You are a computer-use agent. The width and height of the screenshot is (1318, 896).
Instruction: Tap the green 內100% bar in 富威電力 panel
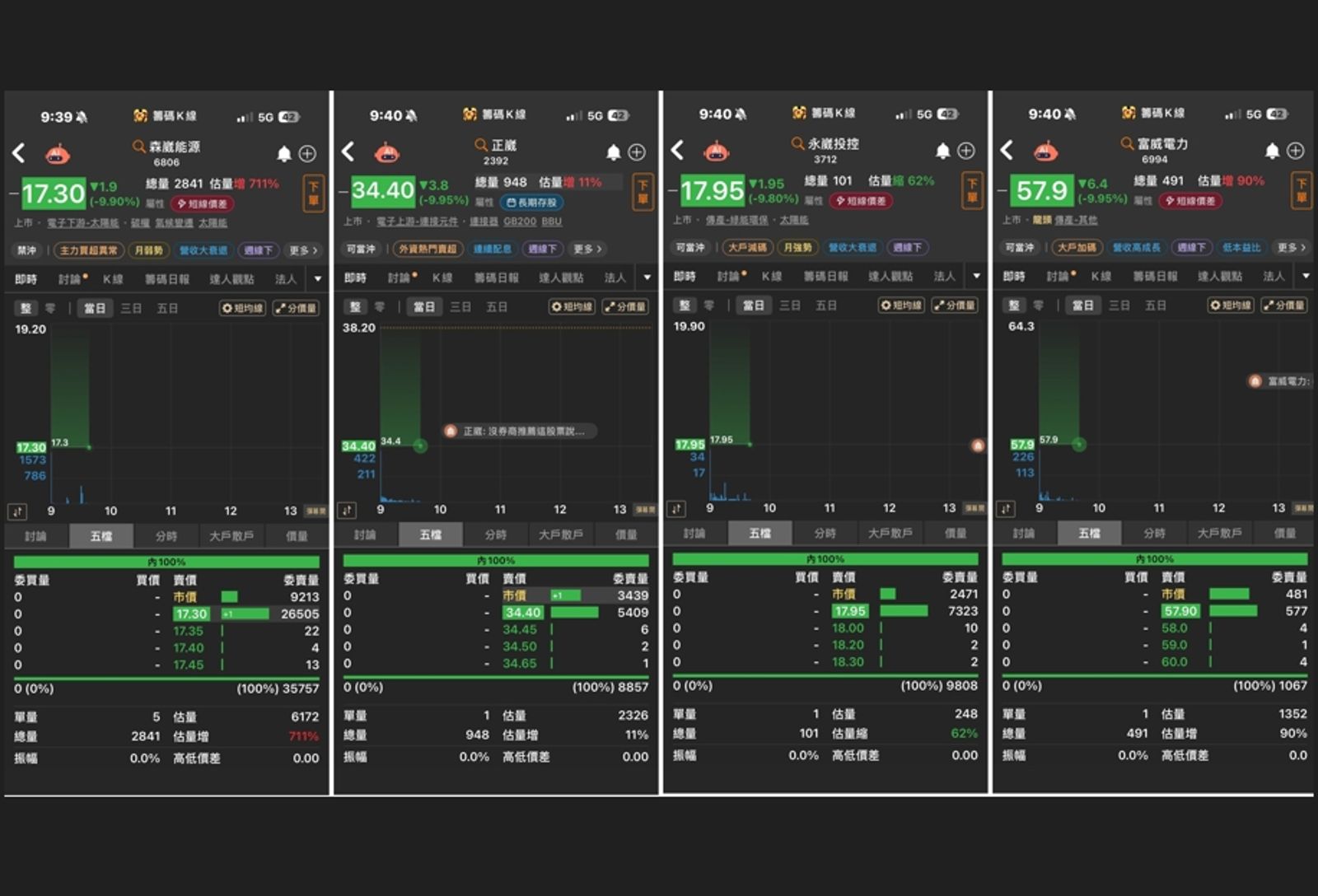(x=1155, y=559)
